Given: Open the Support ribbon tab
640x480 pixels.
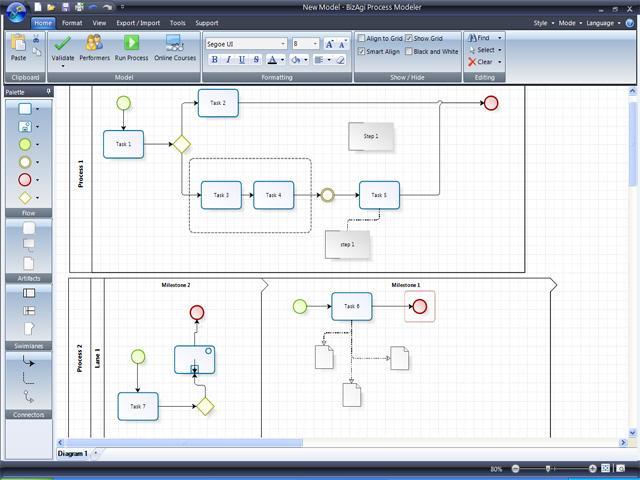Looking at the screenshot, I should point(207,23).
